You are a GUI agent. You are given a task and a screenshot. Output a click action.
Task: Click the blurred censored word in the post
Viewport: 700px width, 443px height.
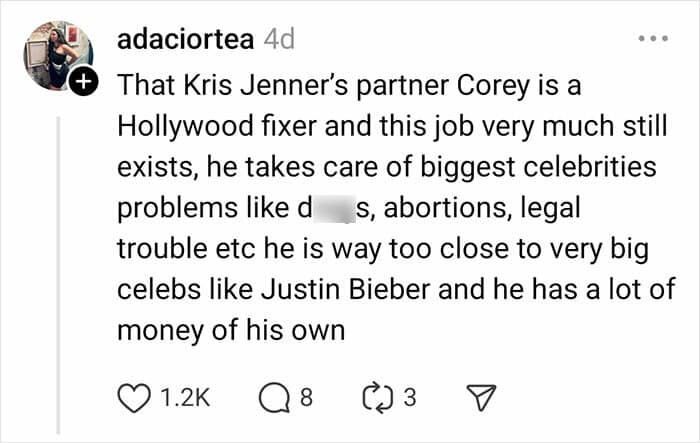tap(334, 208)
